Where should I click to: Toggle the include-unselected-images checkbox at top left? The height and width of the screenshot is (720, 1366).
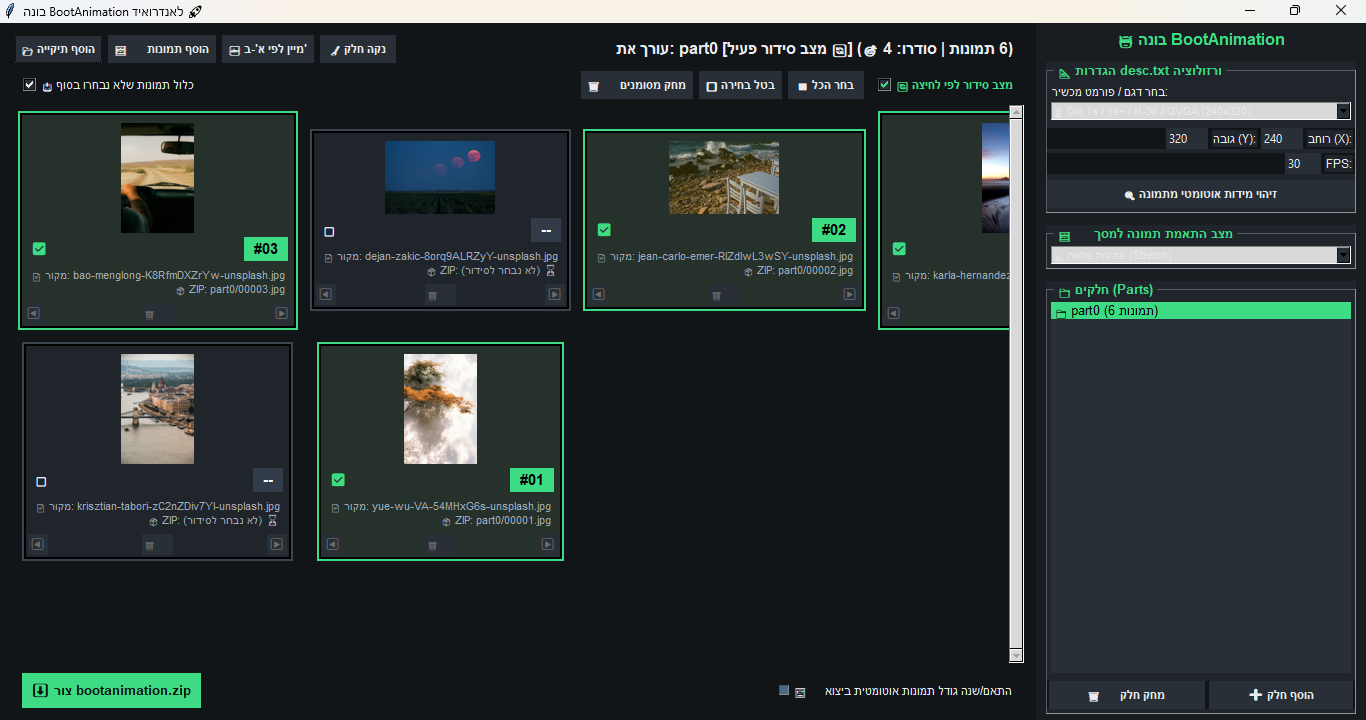point(29,85)
